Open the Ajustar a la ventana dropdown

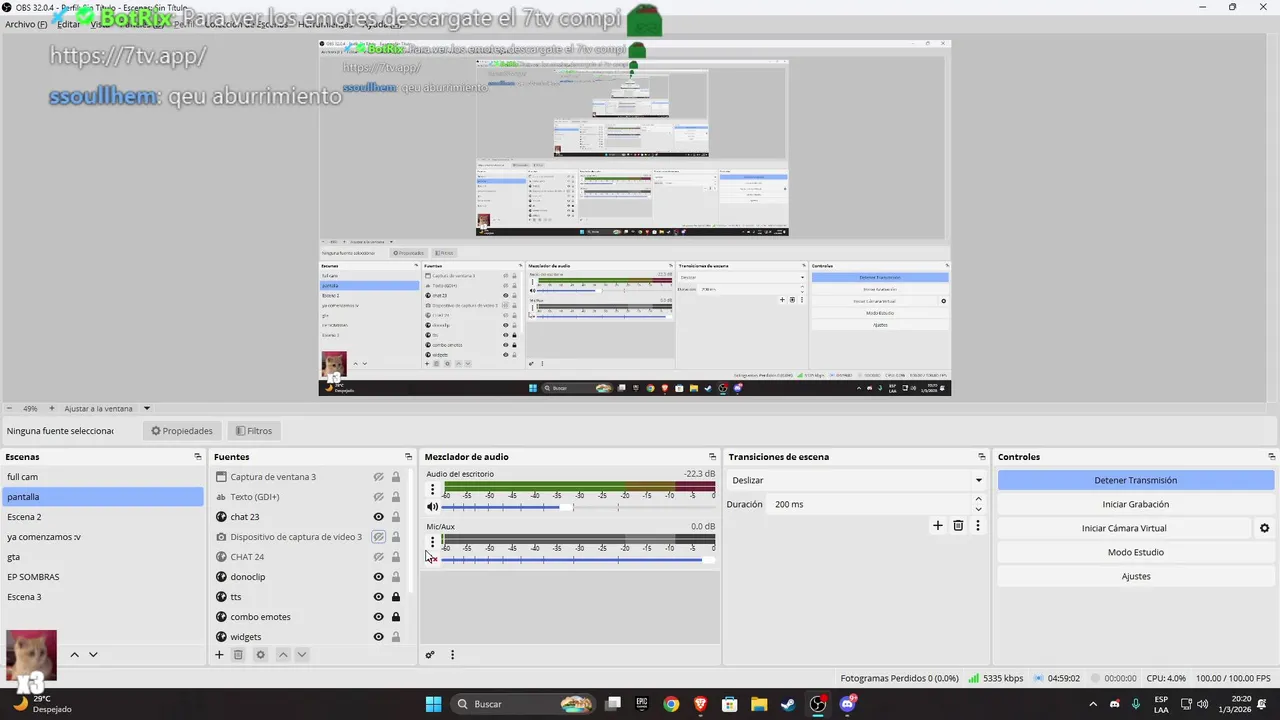point(107,408)
